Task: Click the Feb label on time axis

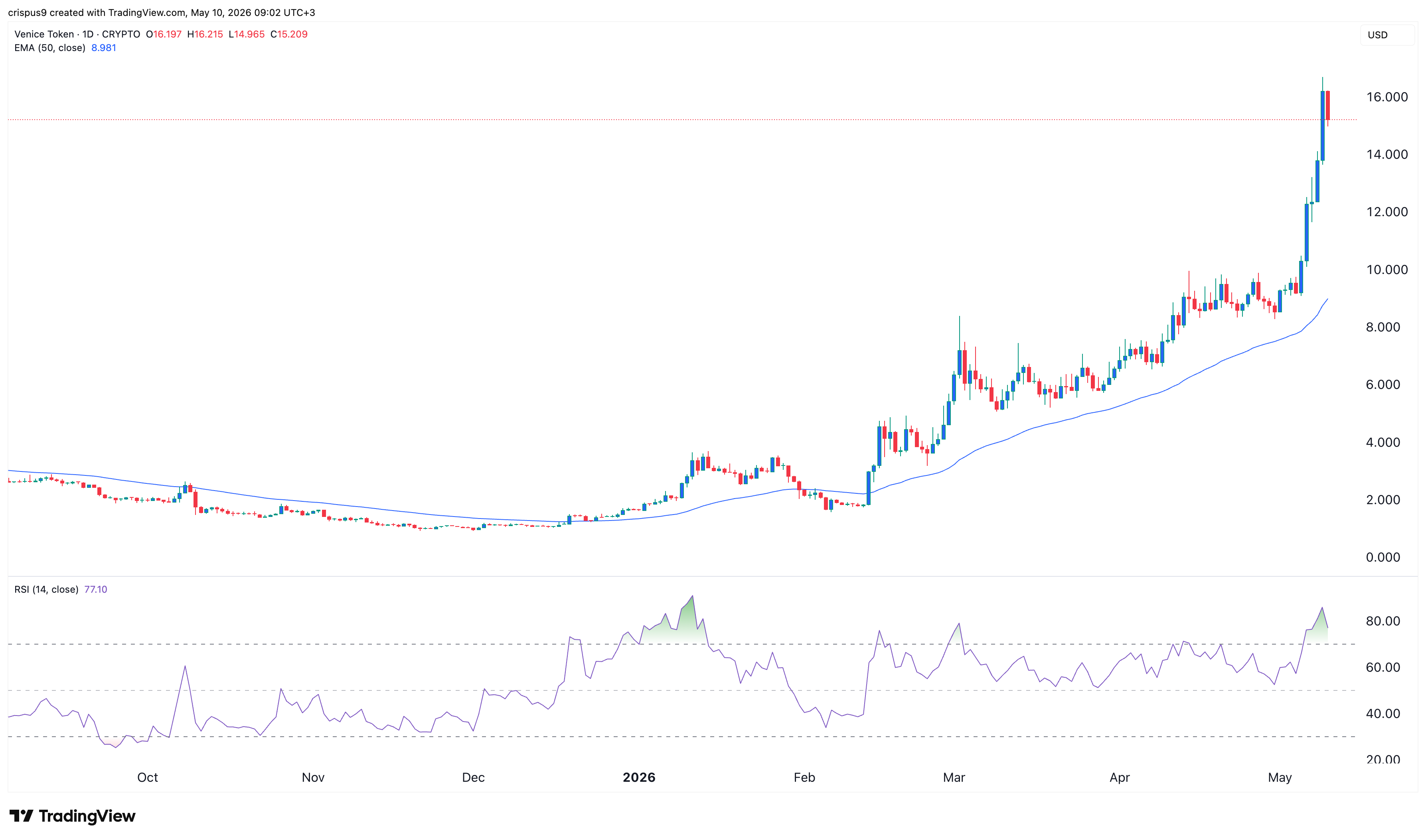Action: click(x=804, y=777)
